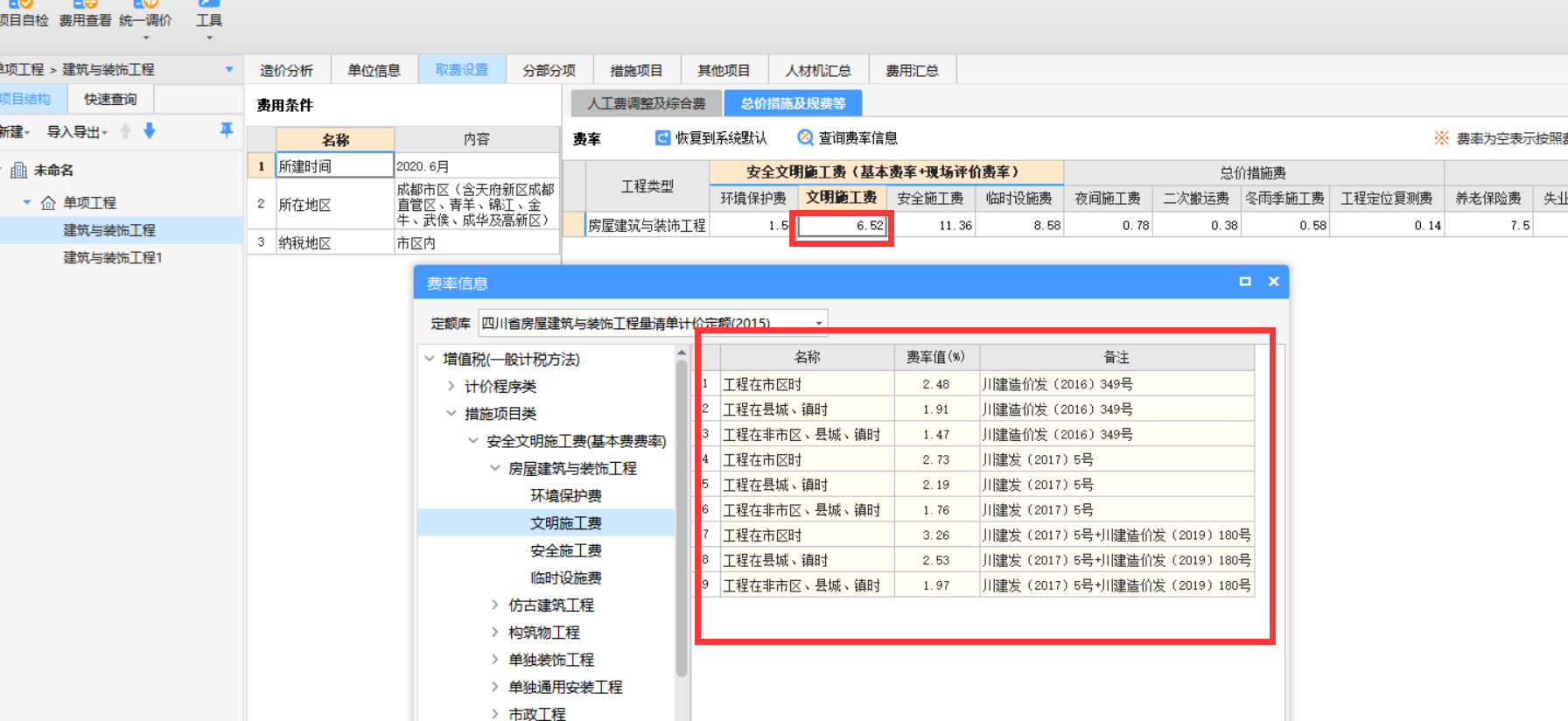Click the grey move-up arrow icon
Image resolution: width=1568 pixels, height=721 pixels.
click(125, 131)
